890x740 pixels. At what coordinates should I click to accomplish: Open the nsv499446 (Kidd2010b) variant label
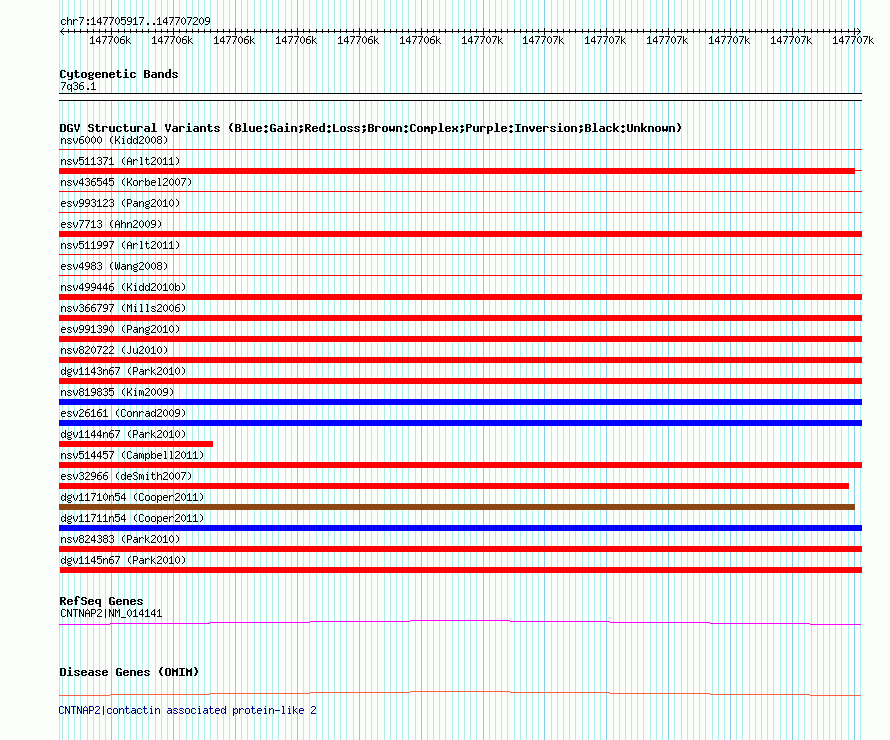pyautogui.click(x=123, y=287)
